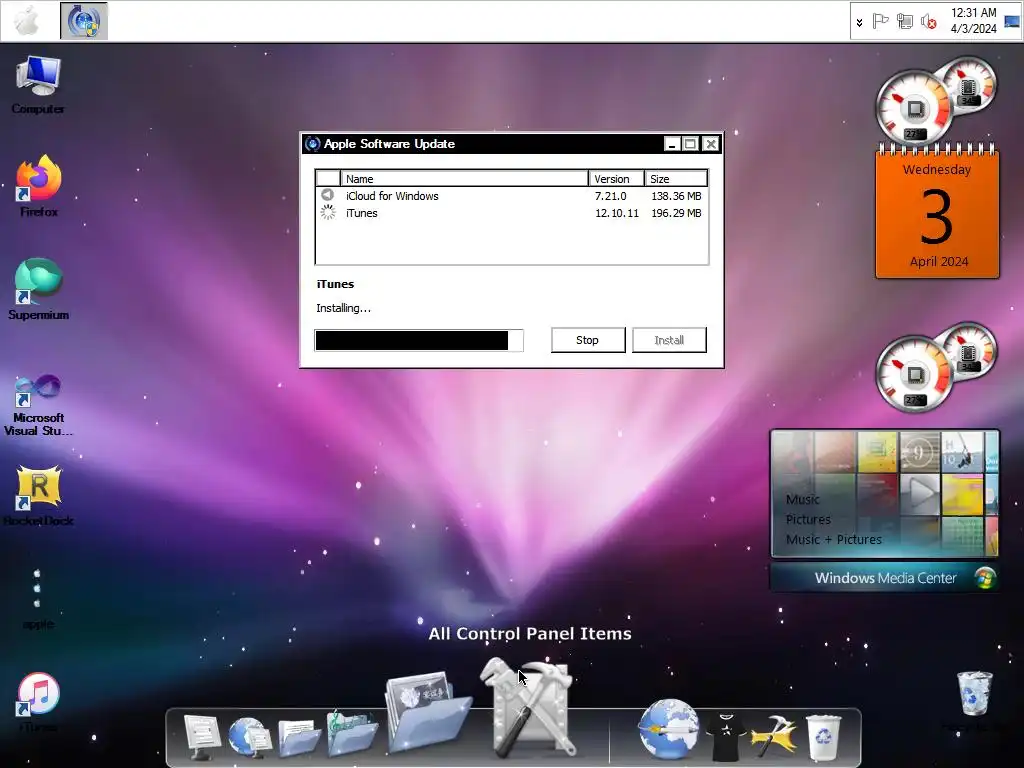
Task: Launch the RocketDock desktop shortcut
Action: point(39,496)
